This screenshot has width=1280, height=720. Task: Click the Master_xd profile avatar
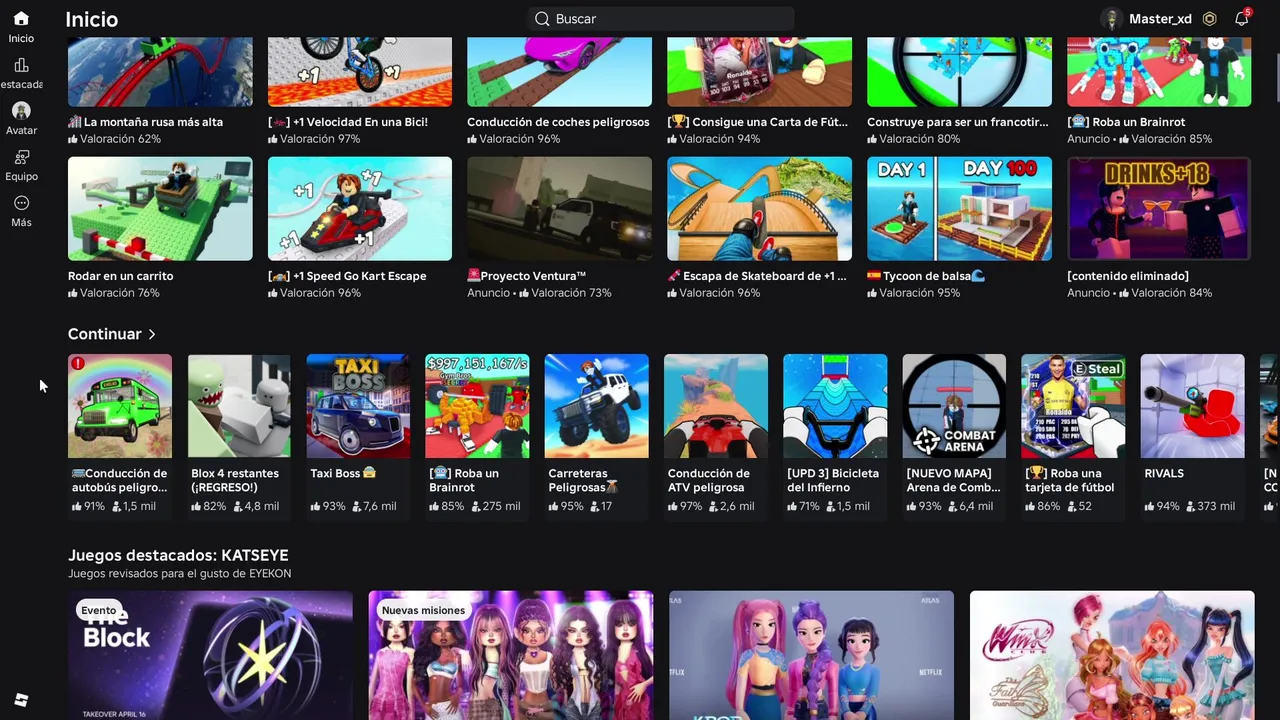(1111, 19)
